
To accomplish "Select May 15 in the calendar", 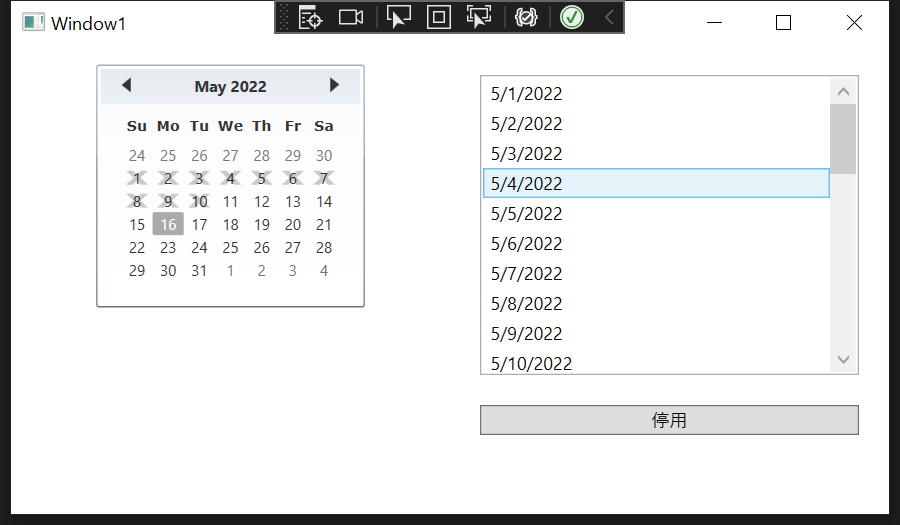I will pyautogui.click(x=137, y=224).
